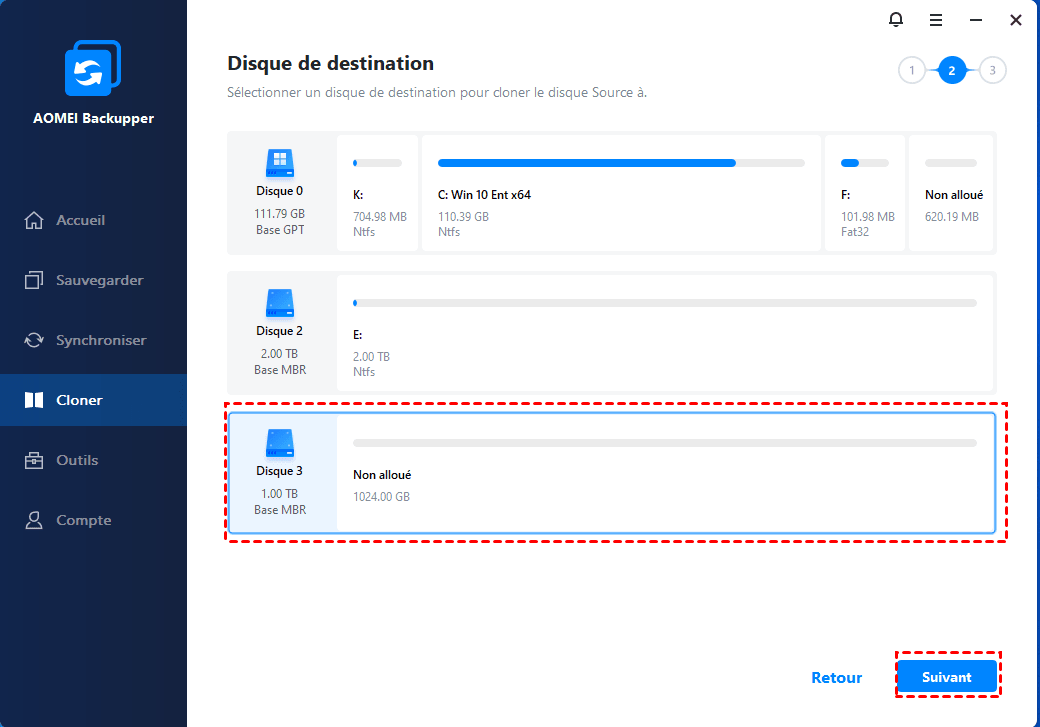Click the "Base MBR" text under Disque 3

pyautogui.click(x=280, y=509)
